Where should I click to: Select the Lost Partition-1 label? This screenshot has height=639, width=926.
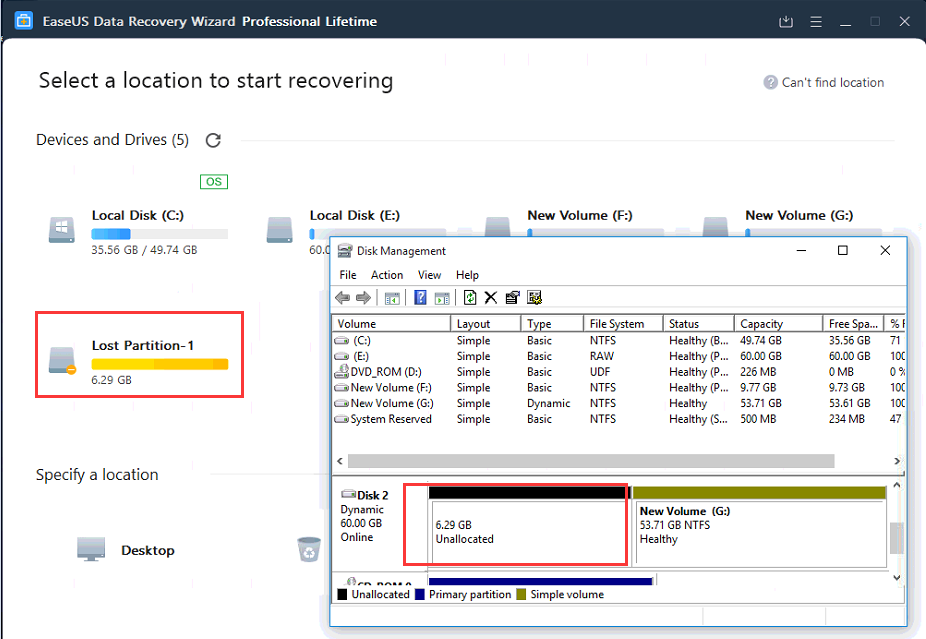142,345
